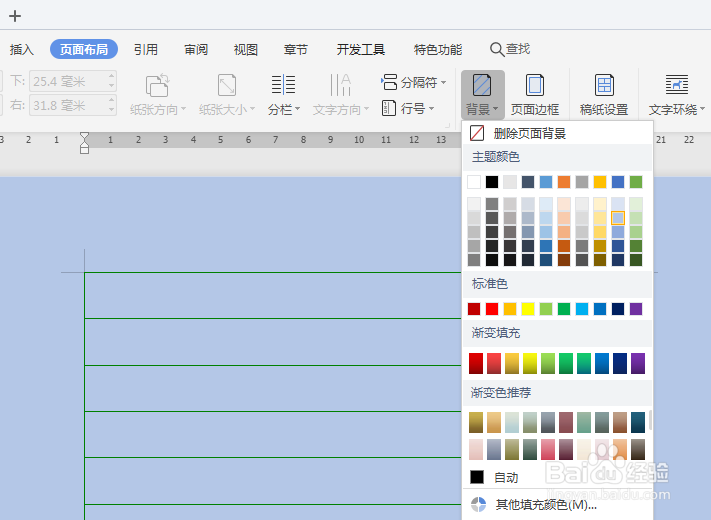Expand the paper orientation dropdown arrow
Image resolution: width=711 pixels, height=520 pixels.
click(184, 109)
